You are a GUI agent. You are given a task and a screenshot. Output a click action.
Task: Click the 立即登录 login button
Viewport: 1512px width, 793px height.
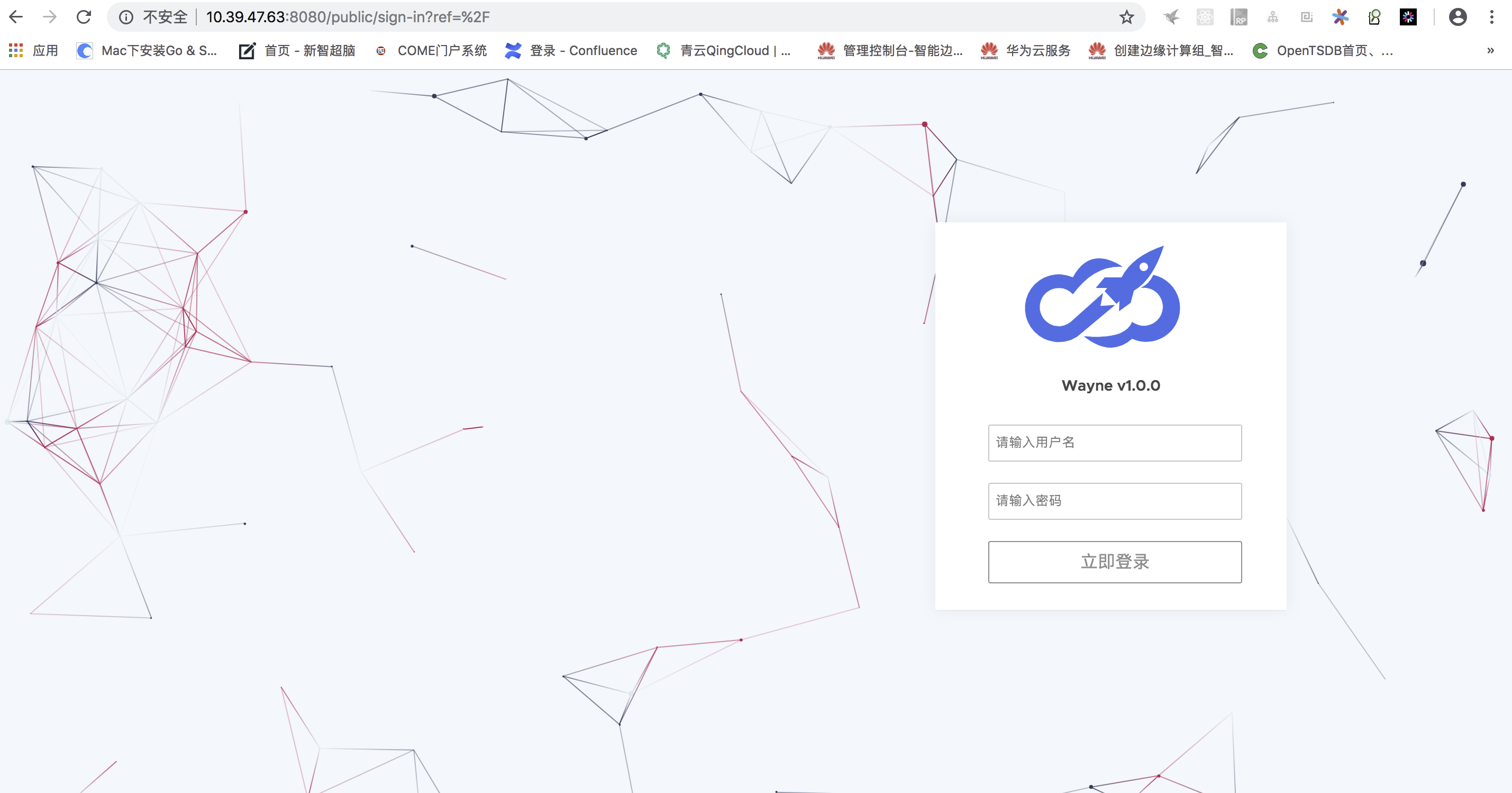click(1115, 562)
